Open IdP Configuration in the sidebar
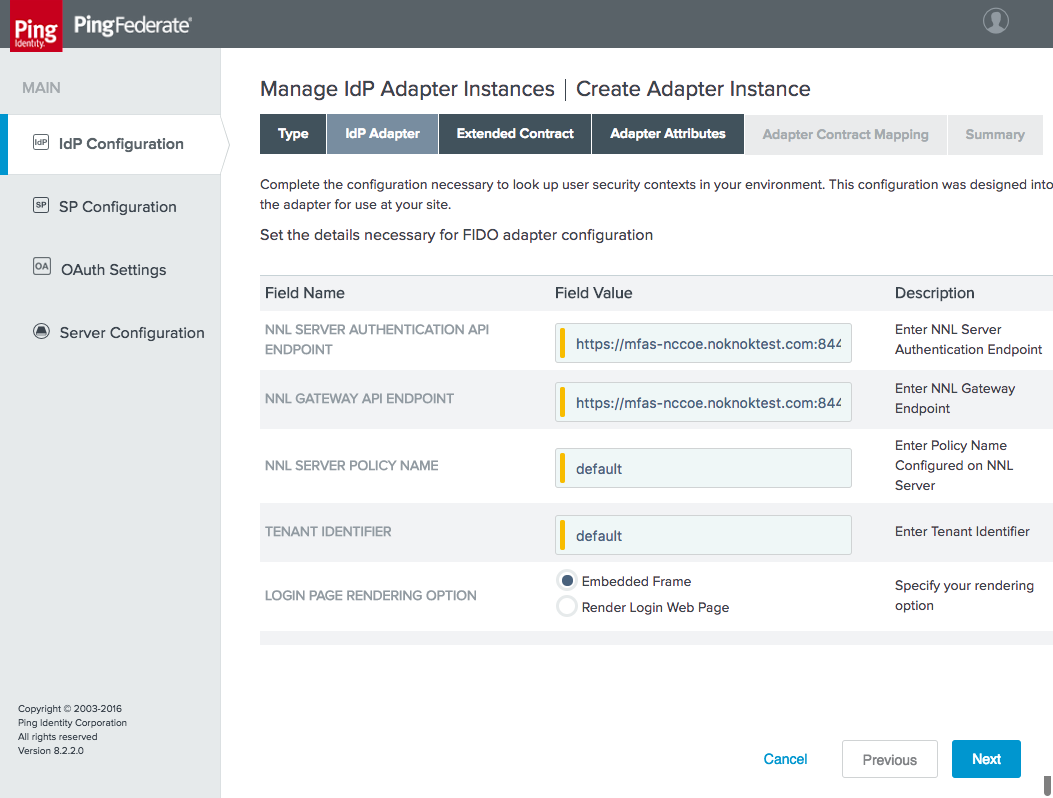Viewport: 1053px width, 798px height. tap(114, 144)
